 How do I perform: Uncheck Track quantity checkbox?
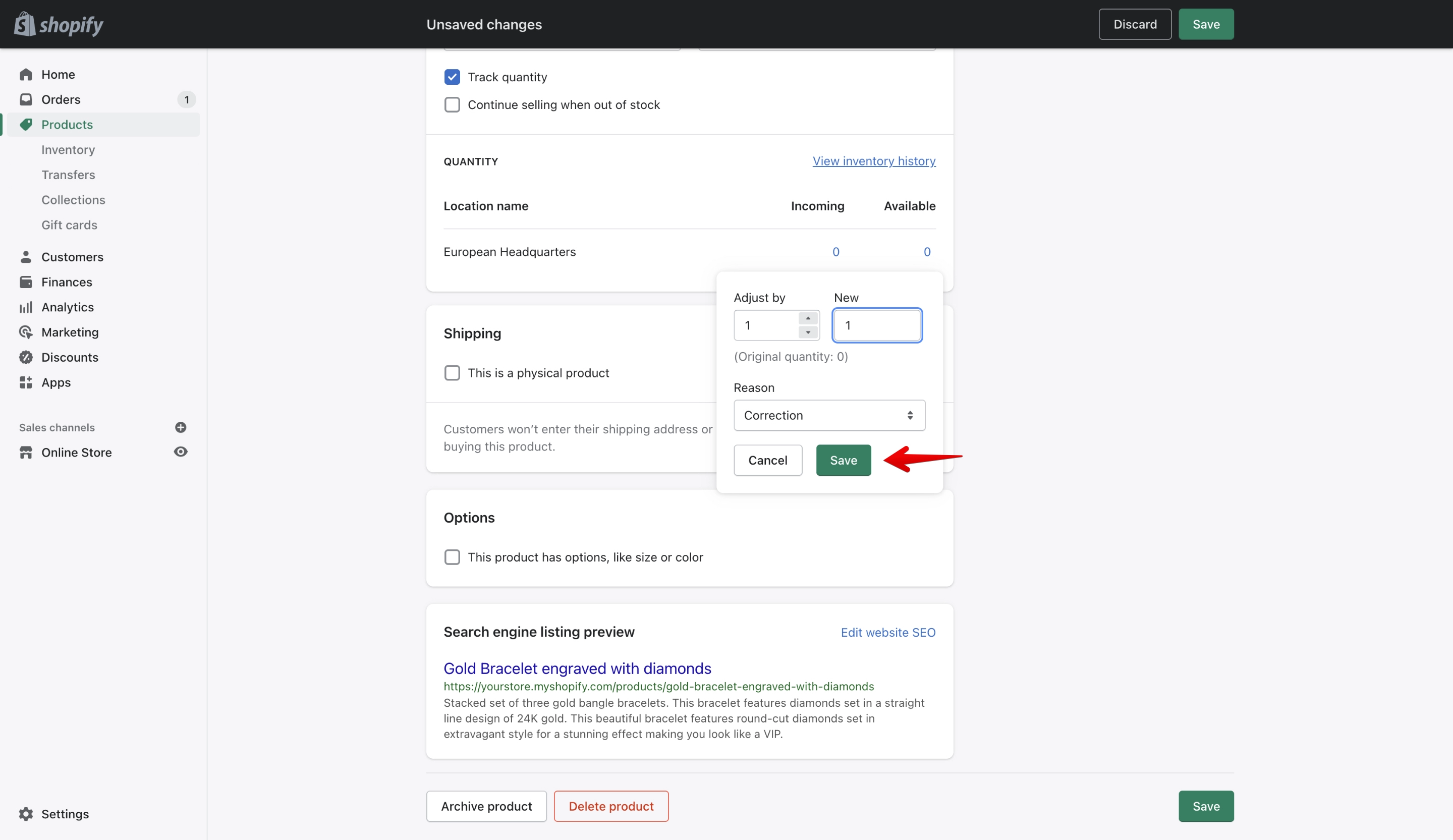coord(452,77)
